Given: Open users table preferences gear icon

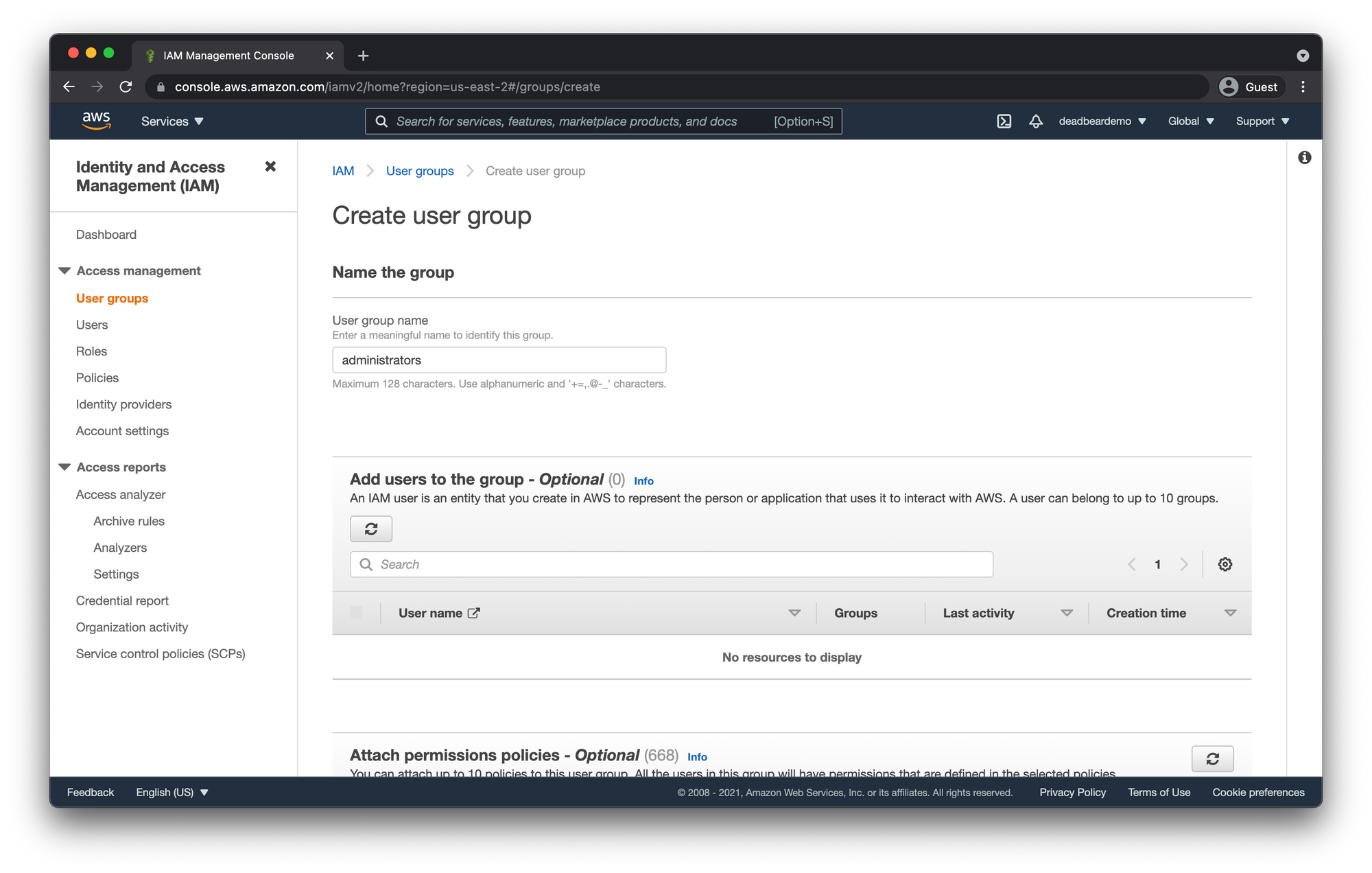Looking at the screenshot, I should (1225, 564).
